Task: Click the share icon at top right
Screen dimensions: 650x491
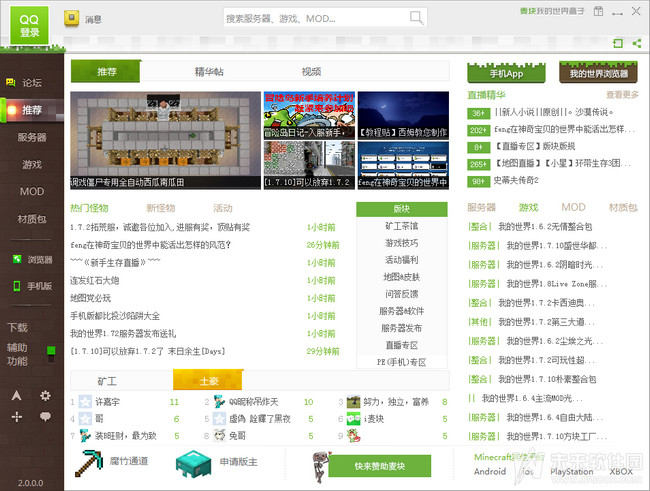Action: (637, 44)
